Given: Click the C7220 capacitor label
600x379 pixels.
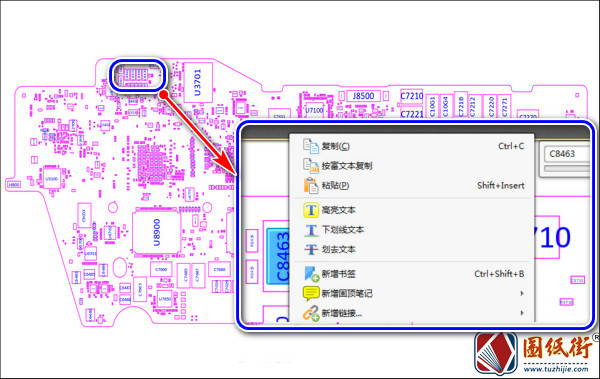Looking at the screenshot, I should point(491,106).
